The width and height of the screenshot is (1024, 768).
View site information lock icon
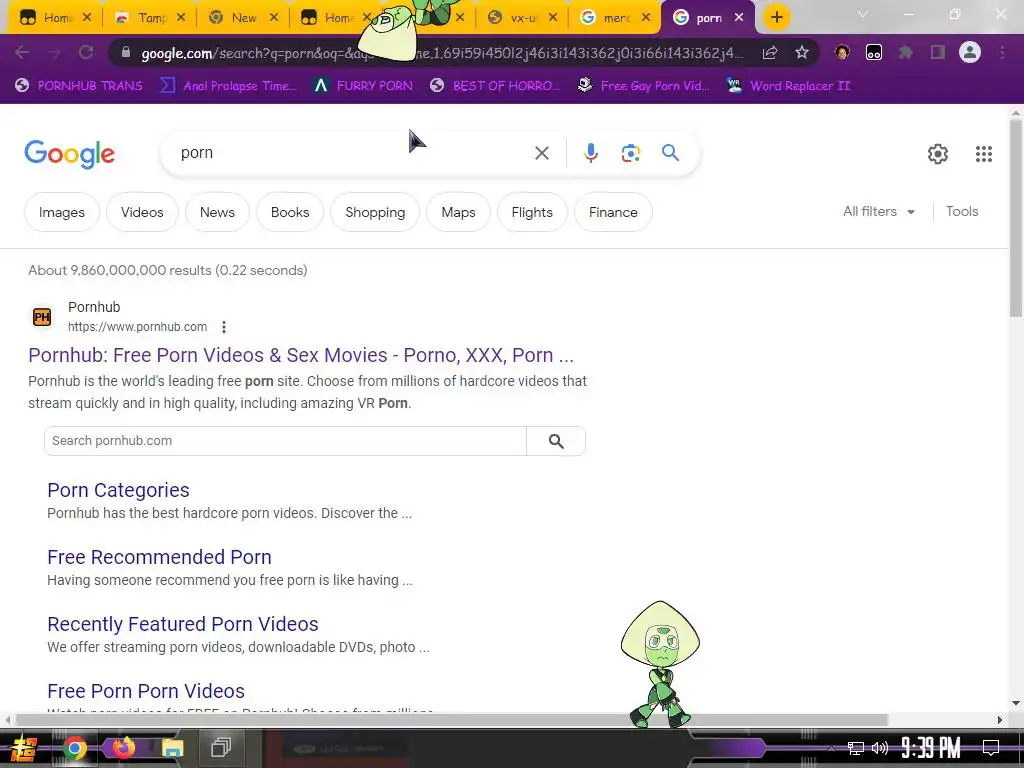point(127,53)
